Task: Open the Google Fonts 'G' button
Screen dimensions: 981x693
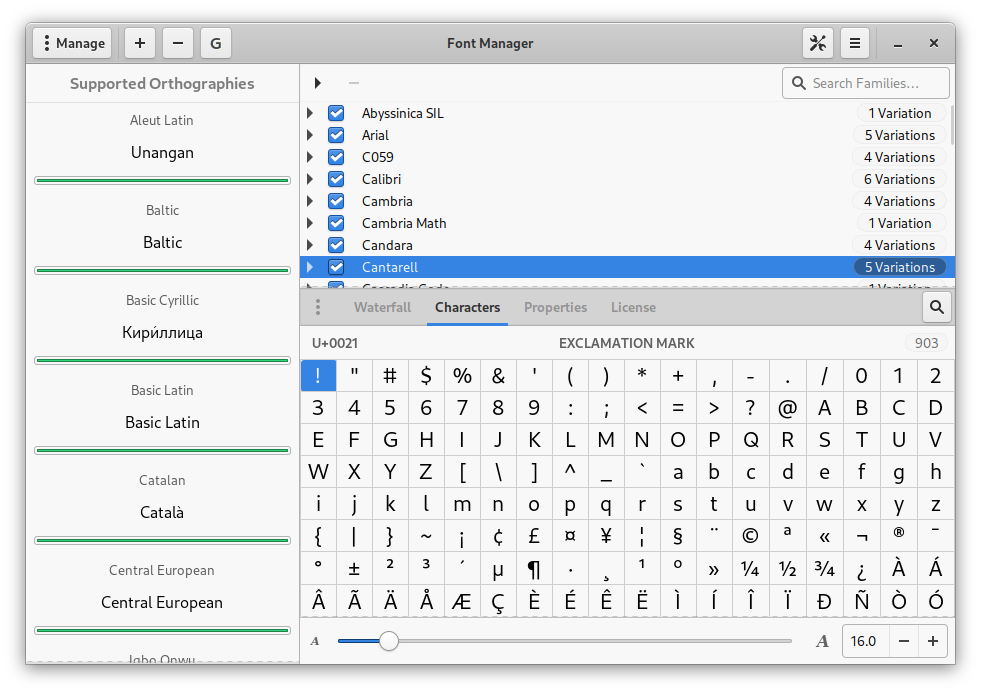Action: pyautogui.click(x=216, y=43)
